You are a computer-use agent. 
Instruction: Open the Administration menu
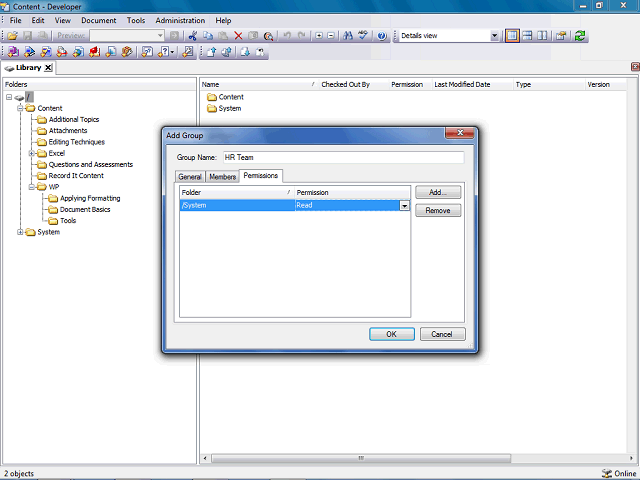180,20
